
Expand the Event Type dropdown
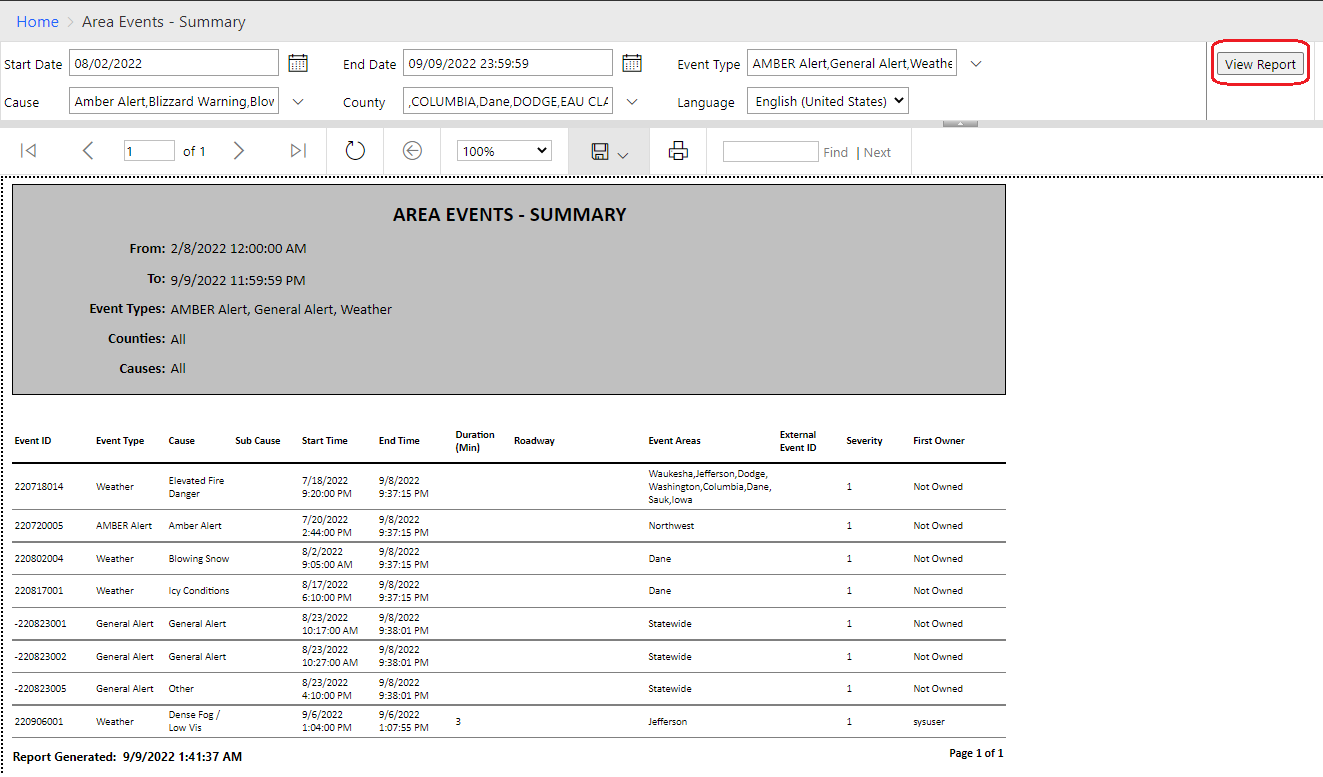point(976,64)
